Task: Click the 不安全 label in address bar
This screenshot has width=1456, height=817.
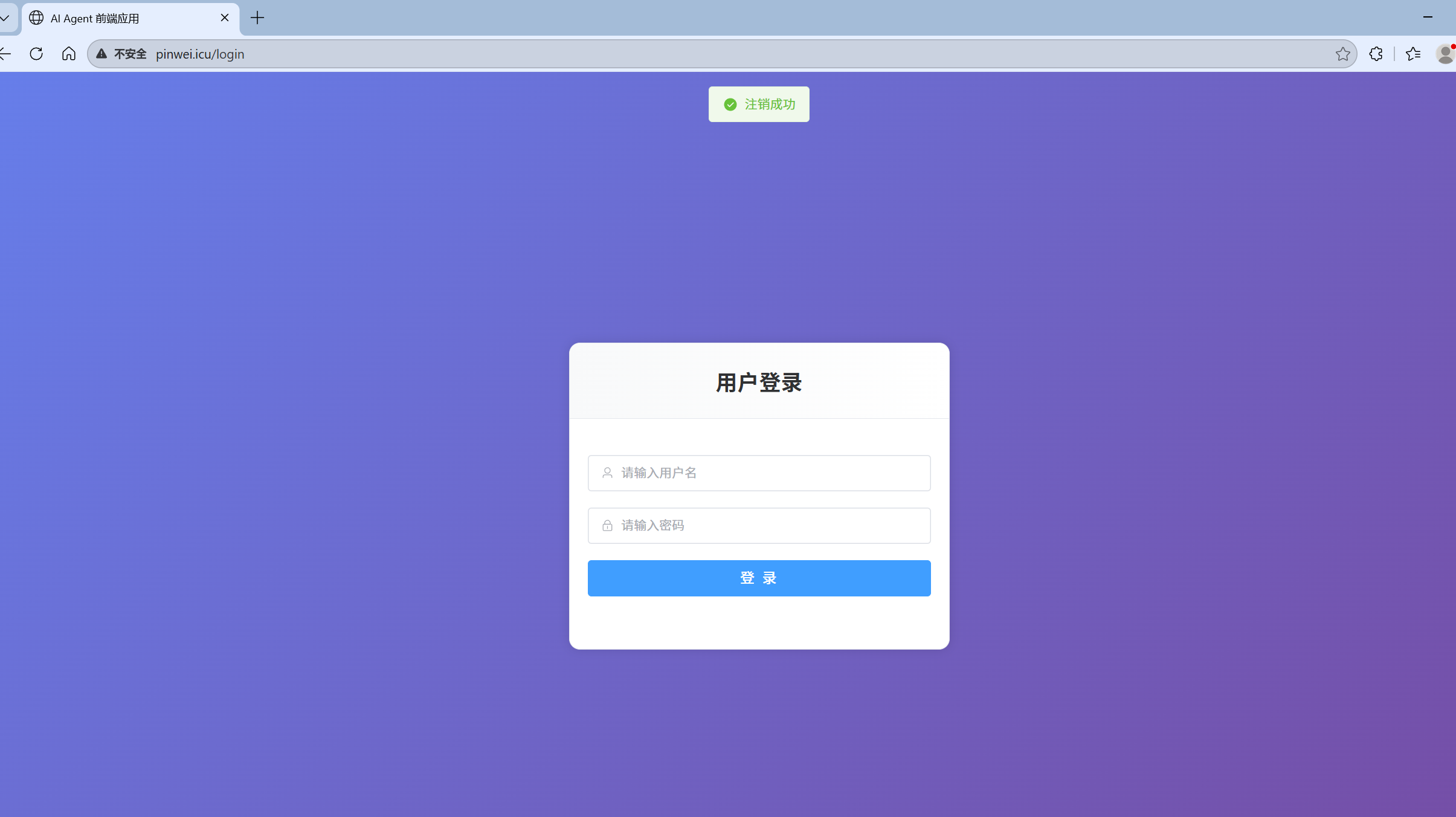Action: point(130,54)
